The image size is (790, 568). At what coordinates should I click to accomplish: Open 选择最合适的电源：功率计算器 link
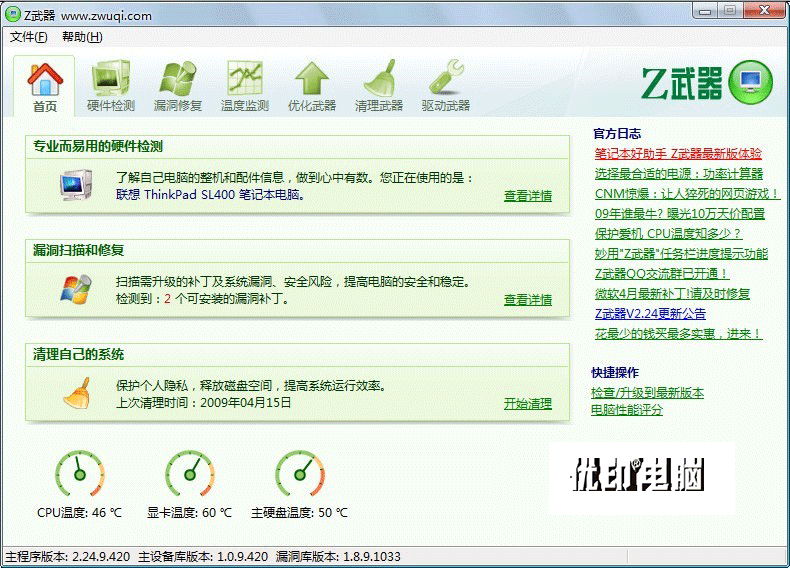pos(679,174)
